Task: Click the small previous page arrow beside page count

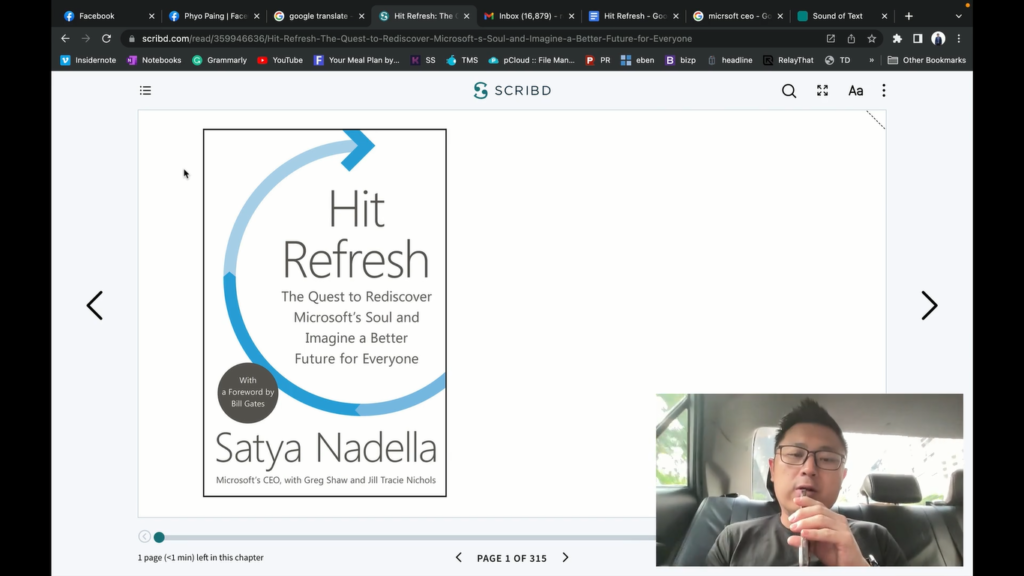Action: pyautogui.click(x=458, y=558)
